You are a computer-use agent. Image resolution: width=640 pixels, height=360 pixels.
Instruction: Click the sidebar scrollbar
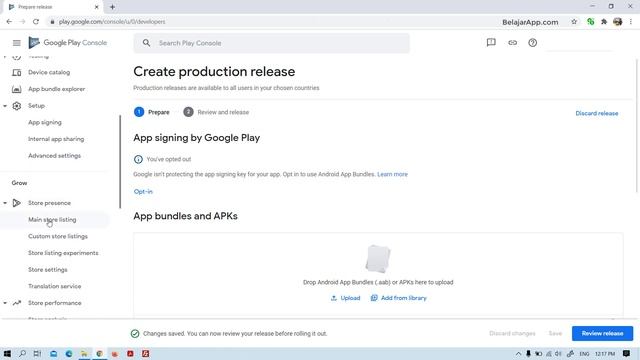pyautogui.click(x=120, y=161)
